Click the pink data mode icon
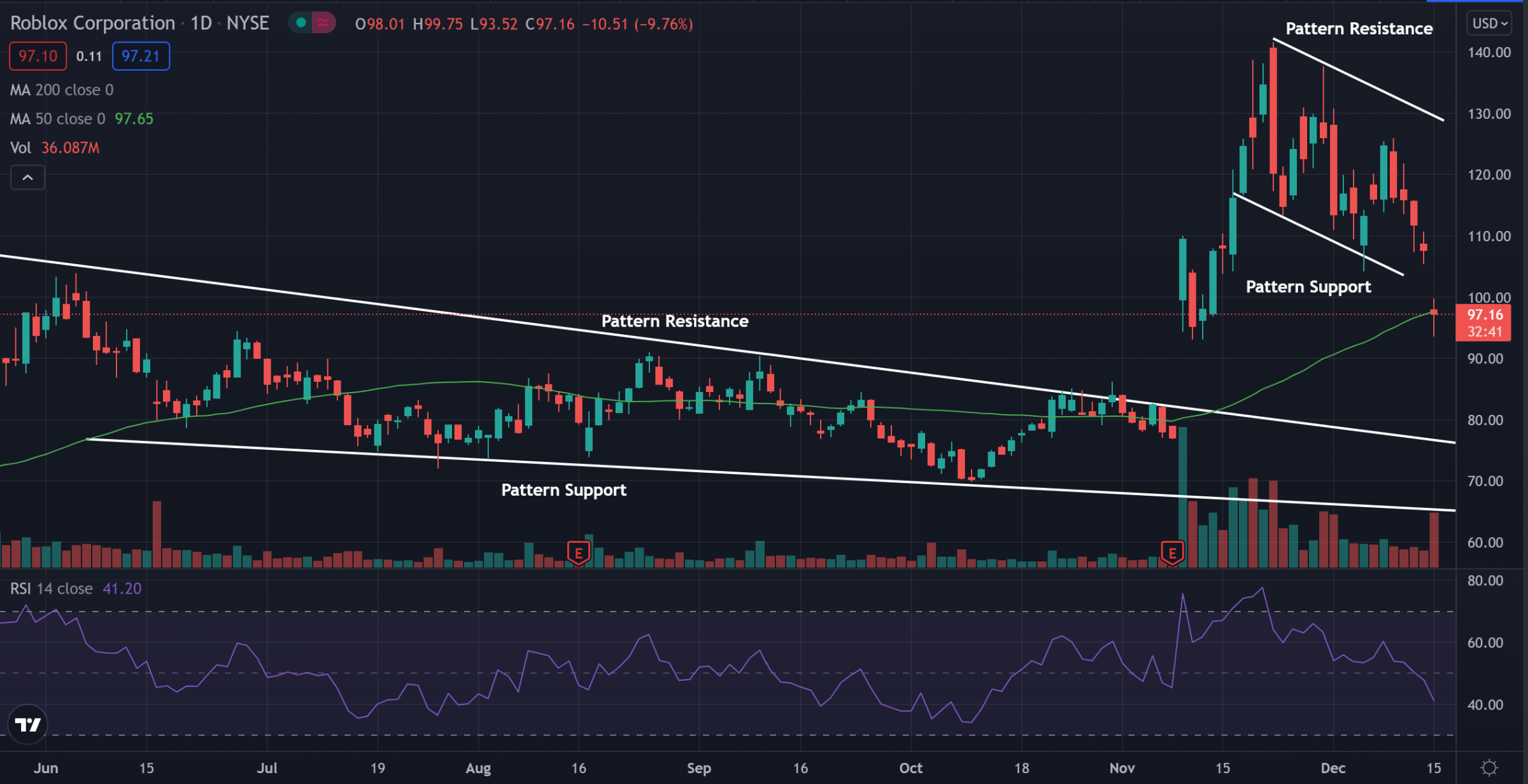This screenshot has height=784, width=1528. (x=323, y=24)
